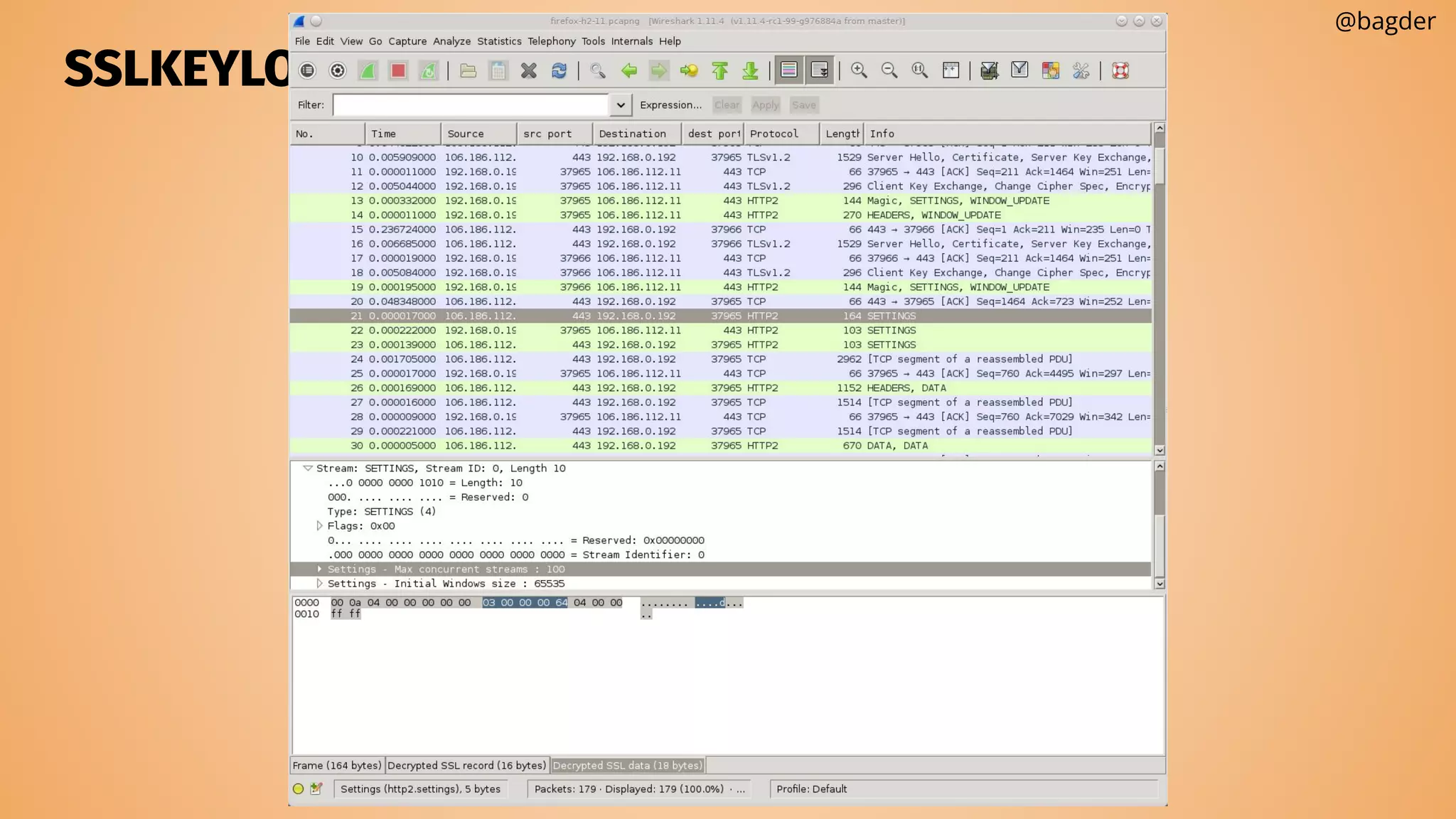Select packet 13 Magic, SETTINGS, WINDOW_UPDATE row
Viewport: 1456px width, 819px height.
point(721,200)
